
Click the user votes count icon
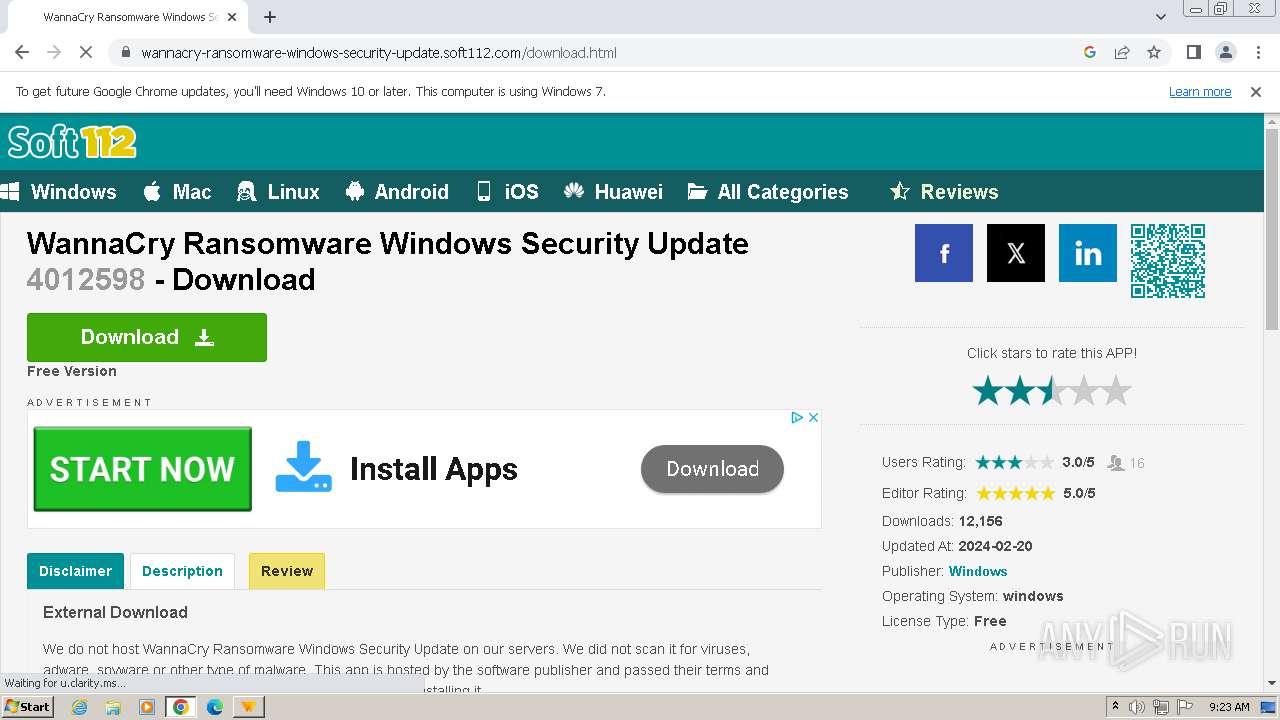pyautogui.click(x=1116, y=463)
